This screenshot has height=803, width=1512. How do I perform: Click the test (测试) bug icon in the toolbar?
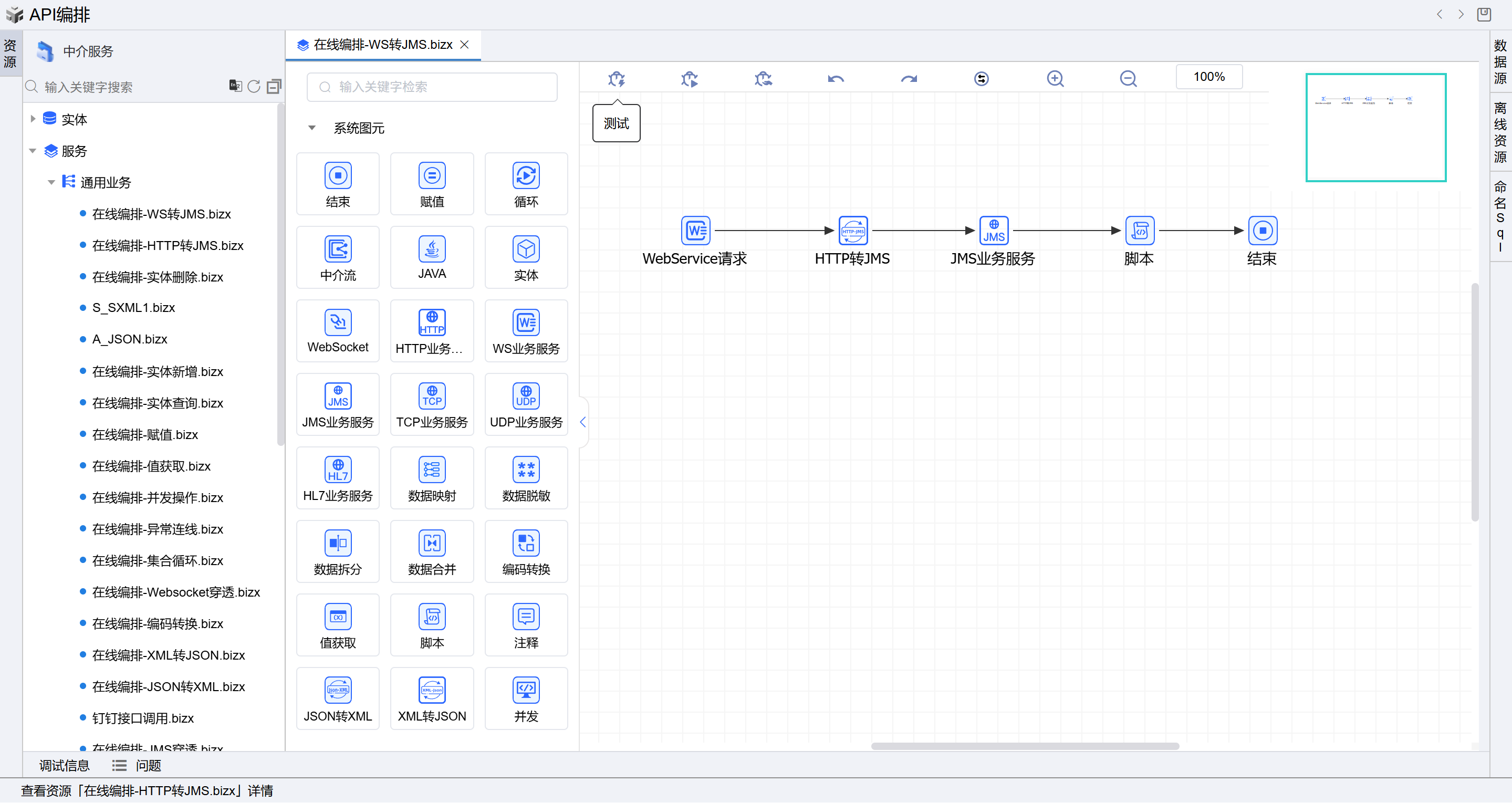[x=617, y=79]
